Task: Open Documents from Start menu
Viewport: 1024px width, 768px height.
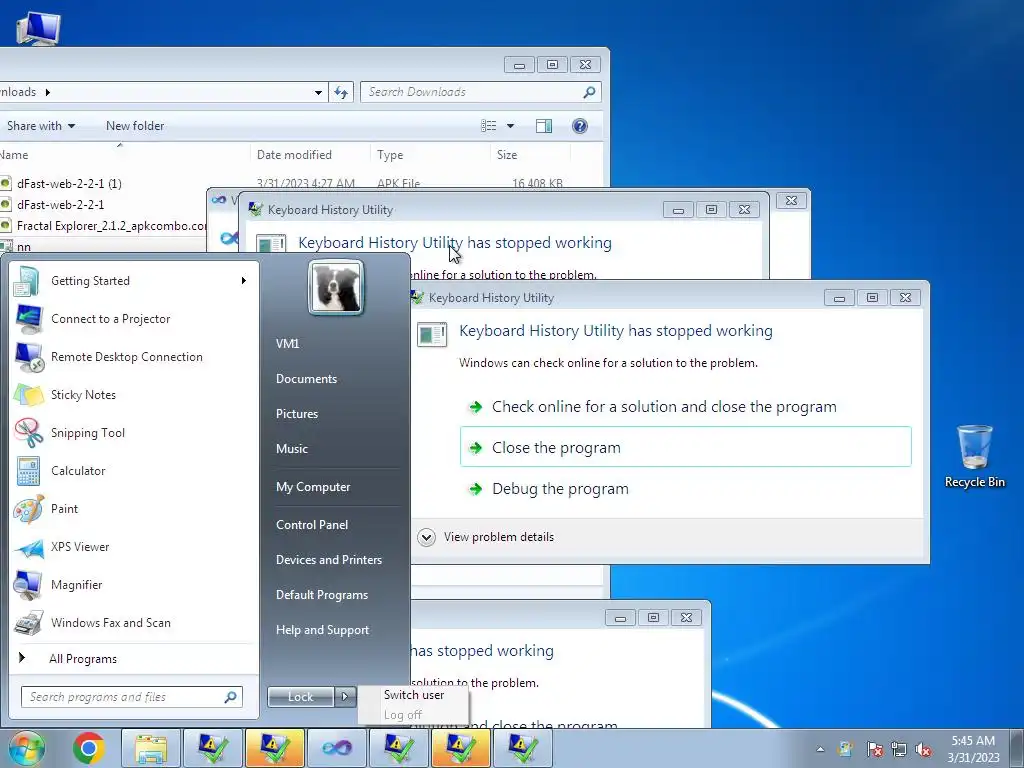Action: click(306, 379)
